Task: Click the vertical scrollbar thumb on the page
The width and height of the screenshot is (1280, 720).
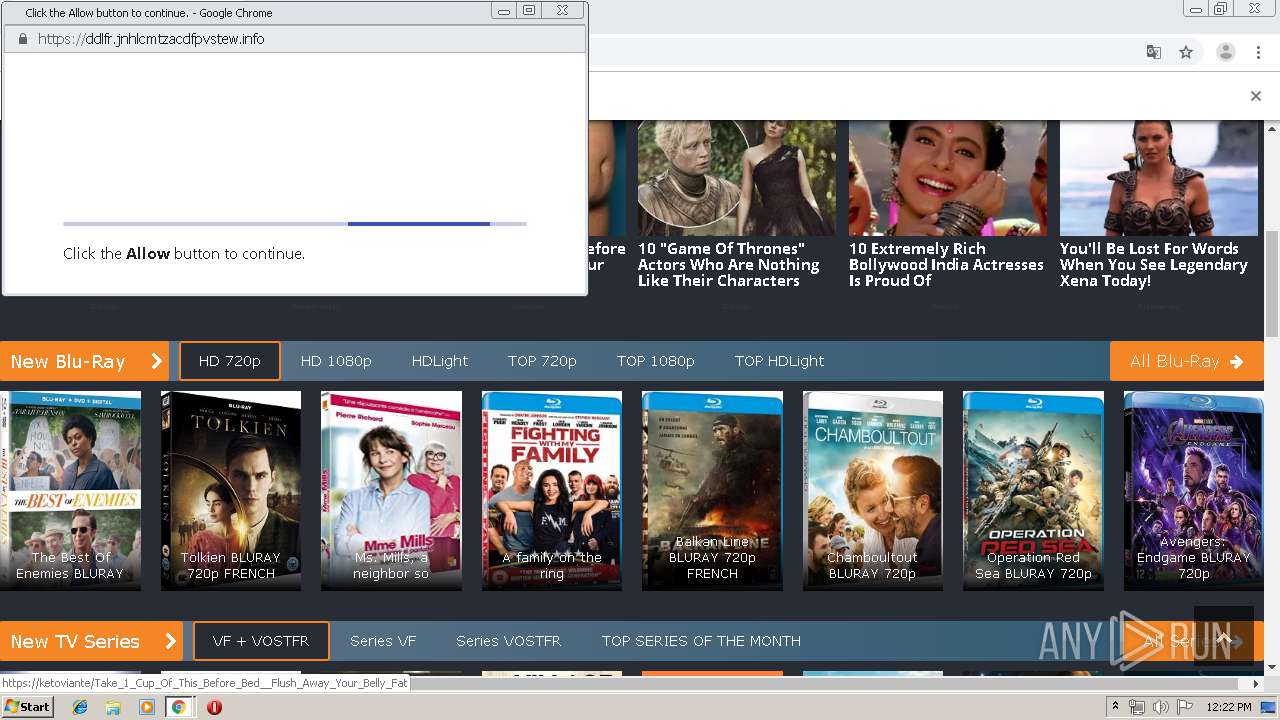Action: (1272, 282)
